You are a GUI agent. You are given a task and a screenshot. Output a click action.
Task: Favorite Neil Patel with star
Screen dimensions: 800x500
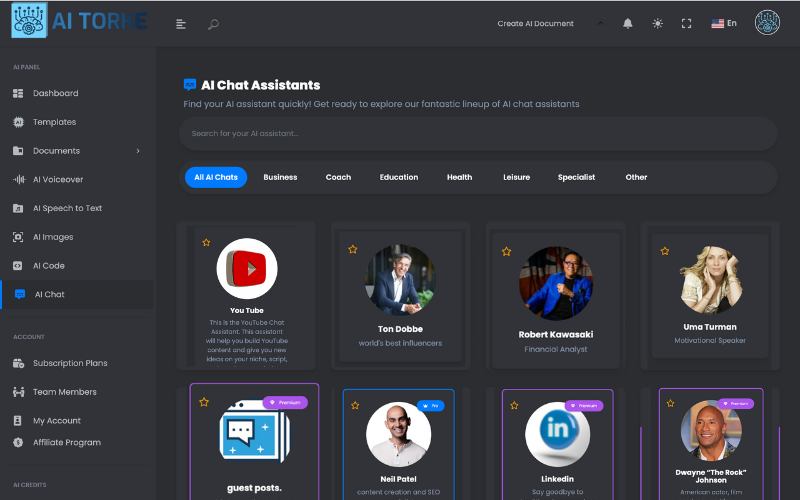355,406
